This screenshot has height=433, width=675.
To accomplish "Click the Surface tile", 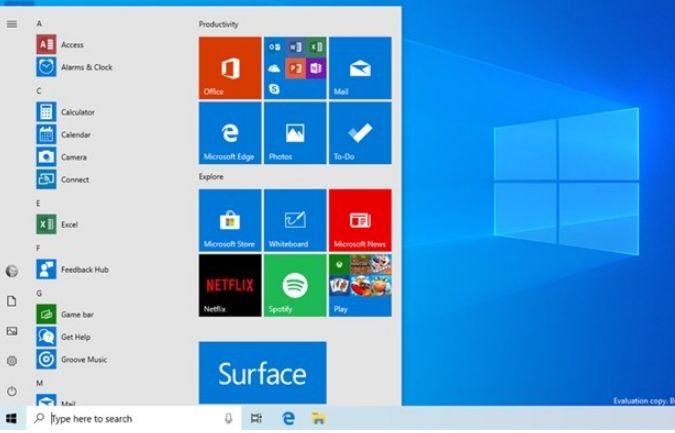I will [x=263, y=373].
